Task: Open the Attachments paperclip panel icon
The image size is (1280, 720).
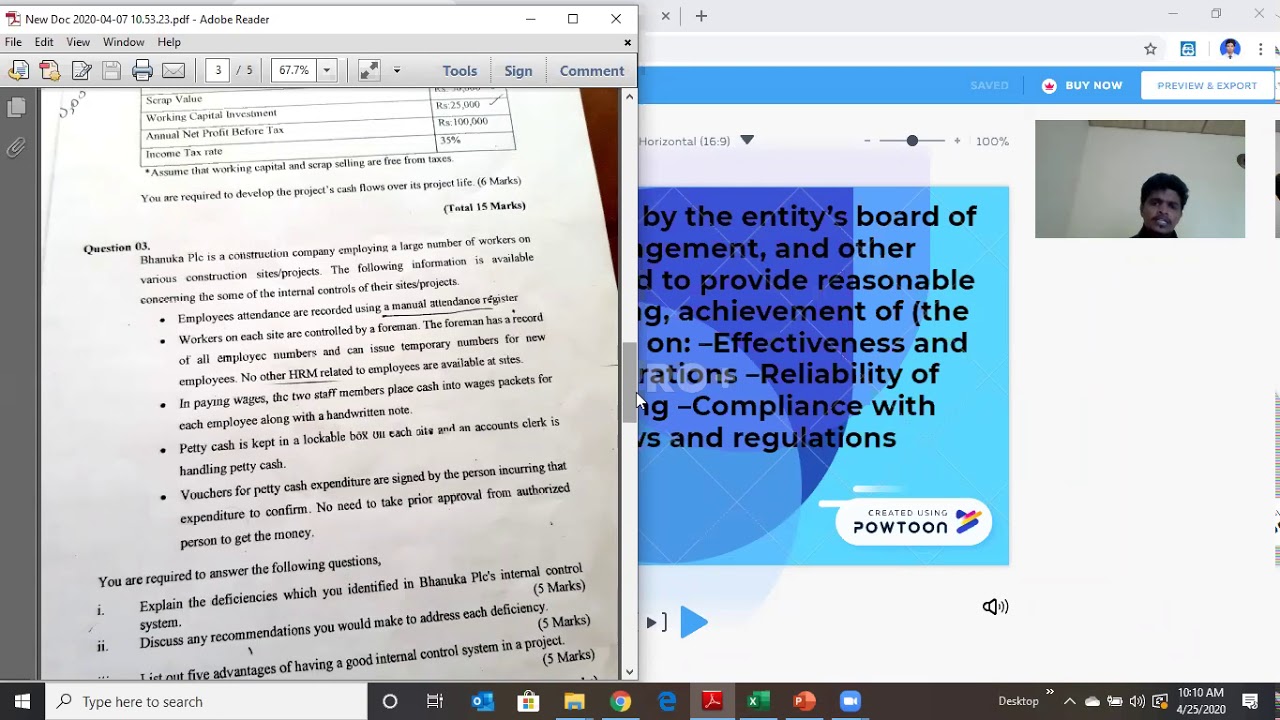Action: coord(16,148)
